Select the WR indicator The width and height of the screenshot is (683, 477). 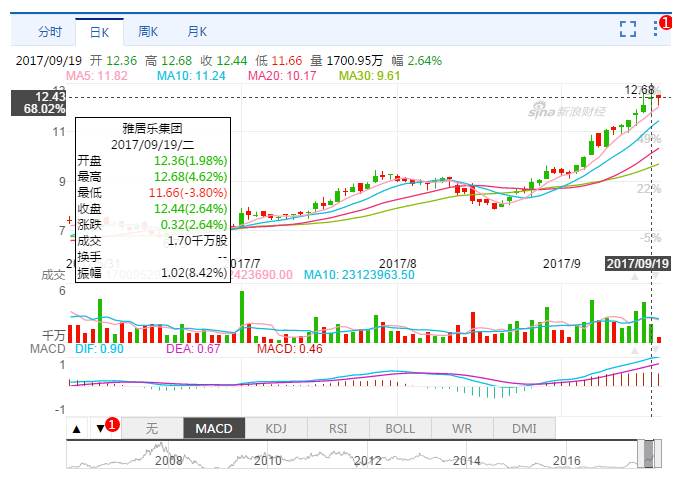coord(462,428)
